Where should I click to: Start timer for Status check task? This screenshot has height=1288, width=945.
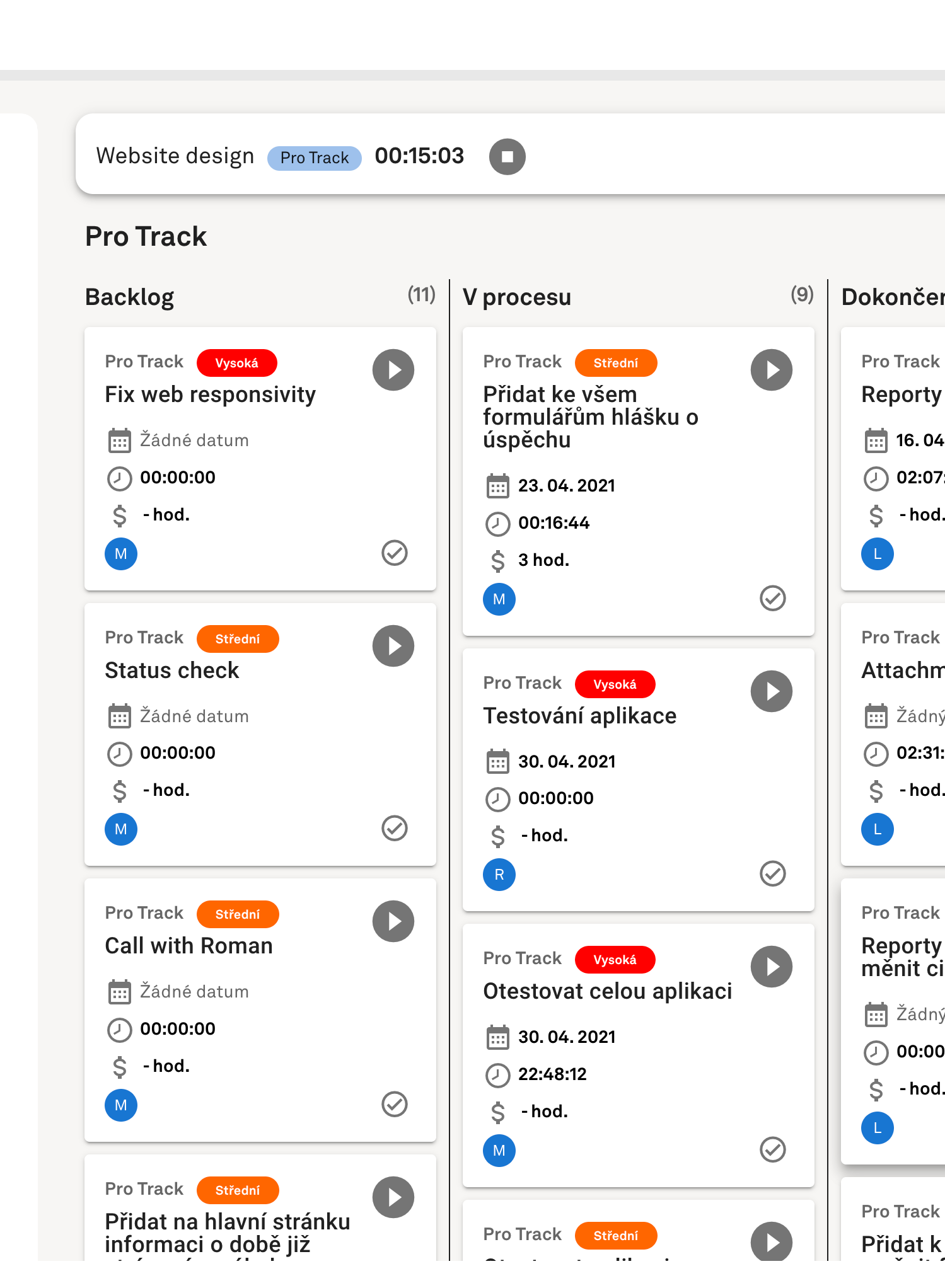click(393, 646)
